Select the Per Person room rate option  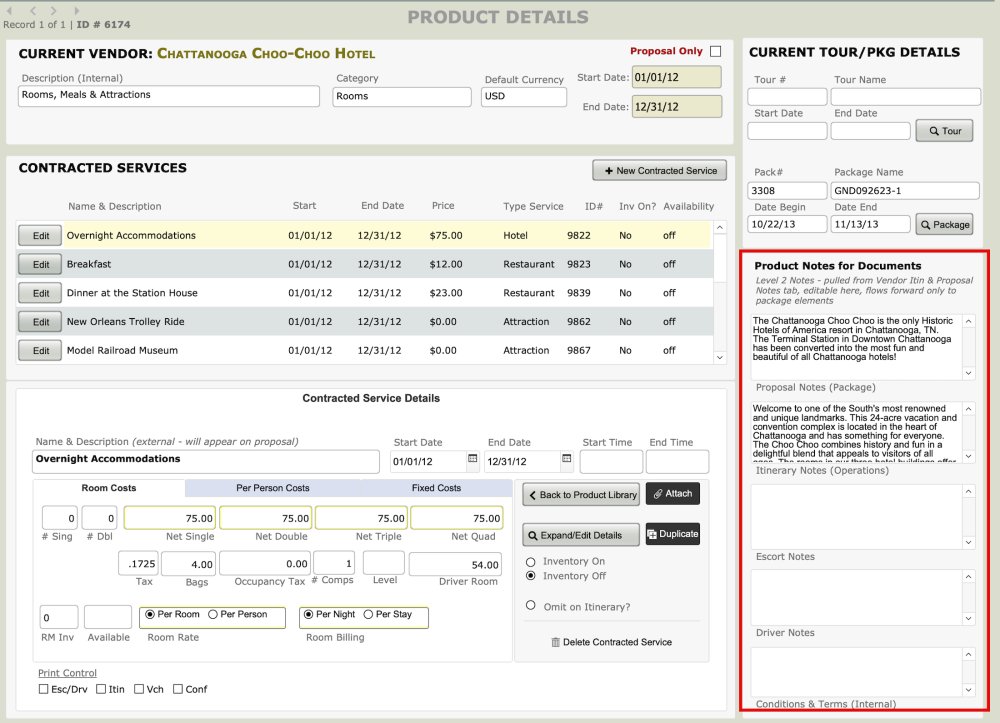point(213,614)
